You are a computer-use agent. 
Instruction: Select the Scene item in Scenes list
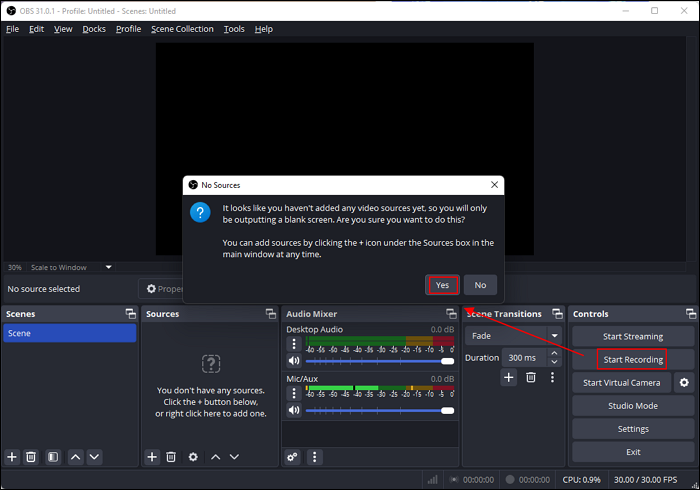pyautogui.click(x=70, y=333)
